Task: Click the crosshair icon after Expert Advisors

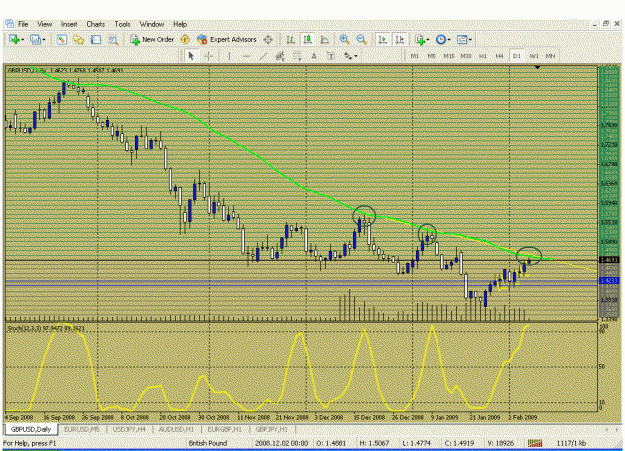Action: [x=268, y=39]
